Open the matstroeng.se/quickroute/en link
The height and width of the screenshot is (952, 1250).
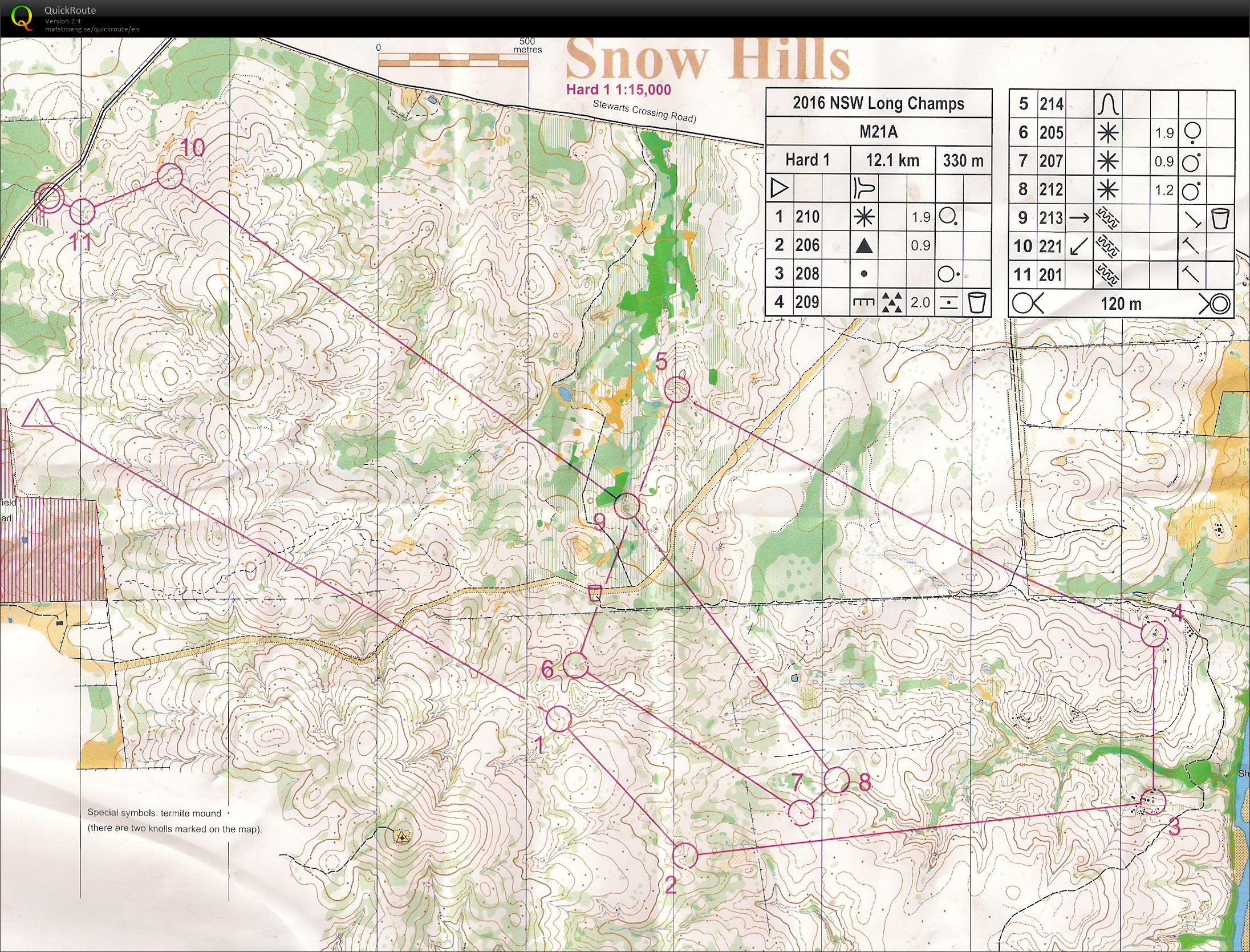(92, 29)
